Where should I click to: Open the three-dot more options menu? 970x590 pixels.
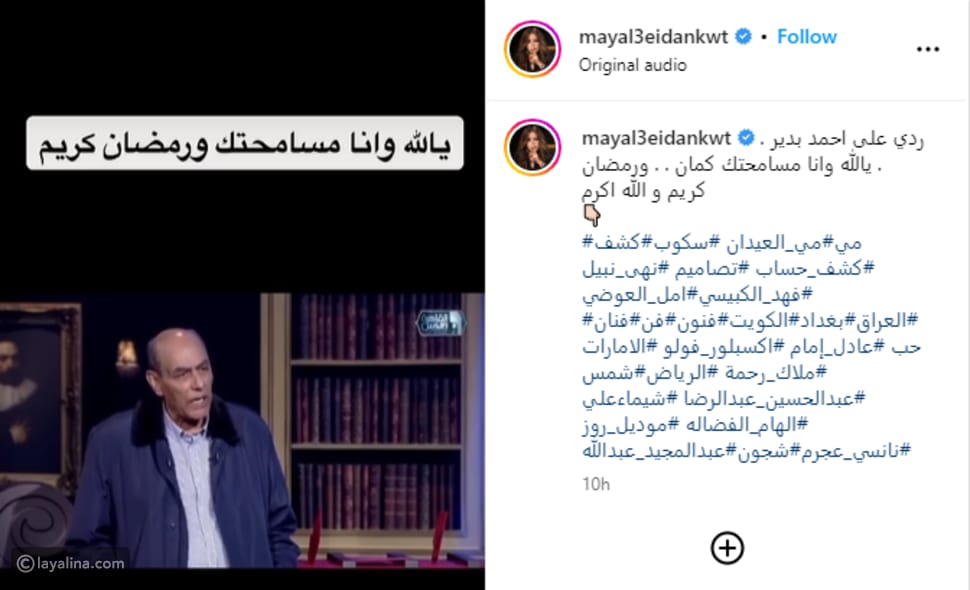point(927,49)
